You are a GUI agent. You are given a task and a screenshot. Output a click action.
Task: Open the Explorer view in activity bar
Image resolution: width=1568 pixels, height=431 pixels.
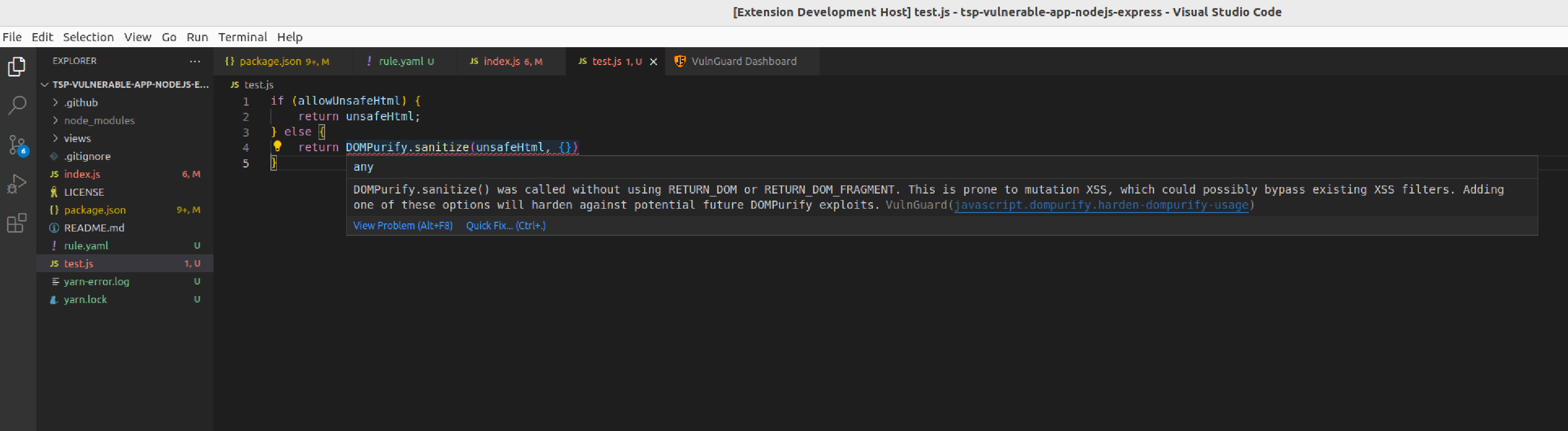point(17,66)
